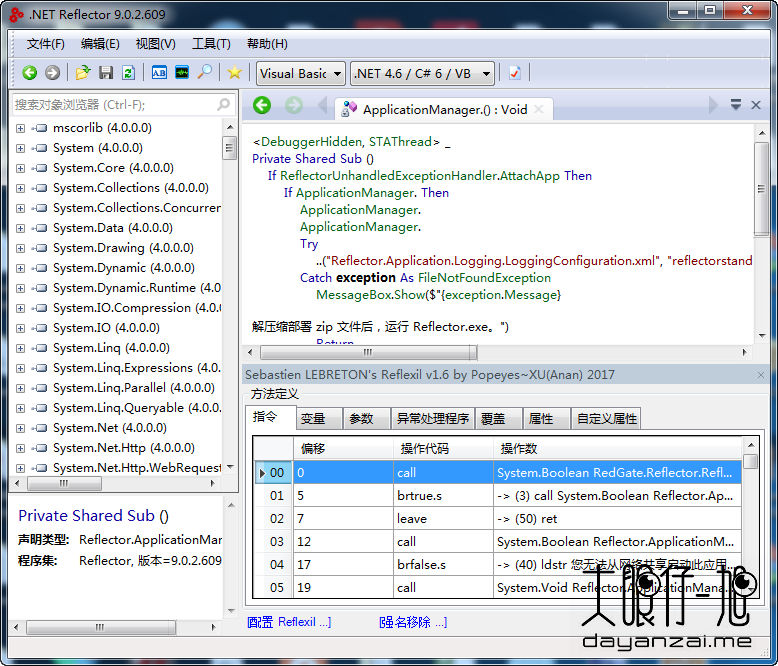Click the code pane vertical scrollbar thumb

click(x=761, y=189)
